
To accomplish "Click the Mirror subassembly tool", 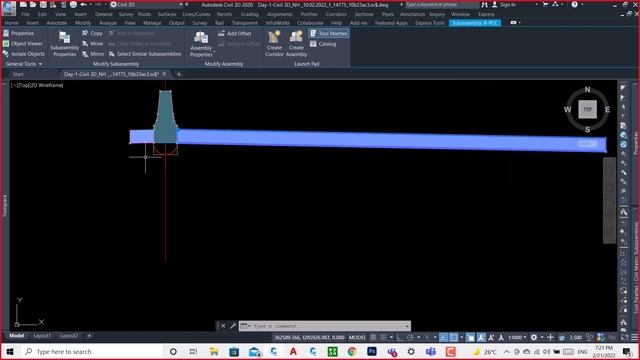I will coord(93,54).
